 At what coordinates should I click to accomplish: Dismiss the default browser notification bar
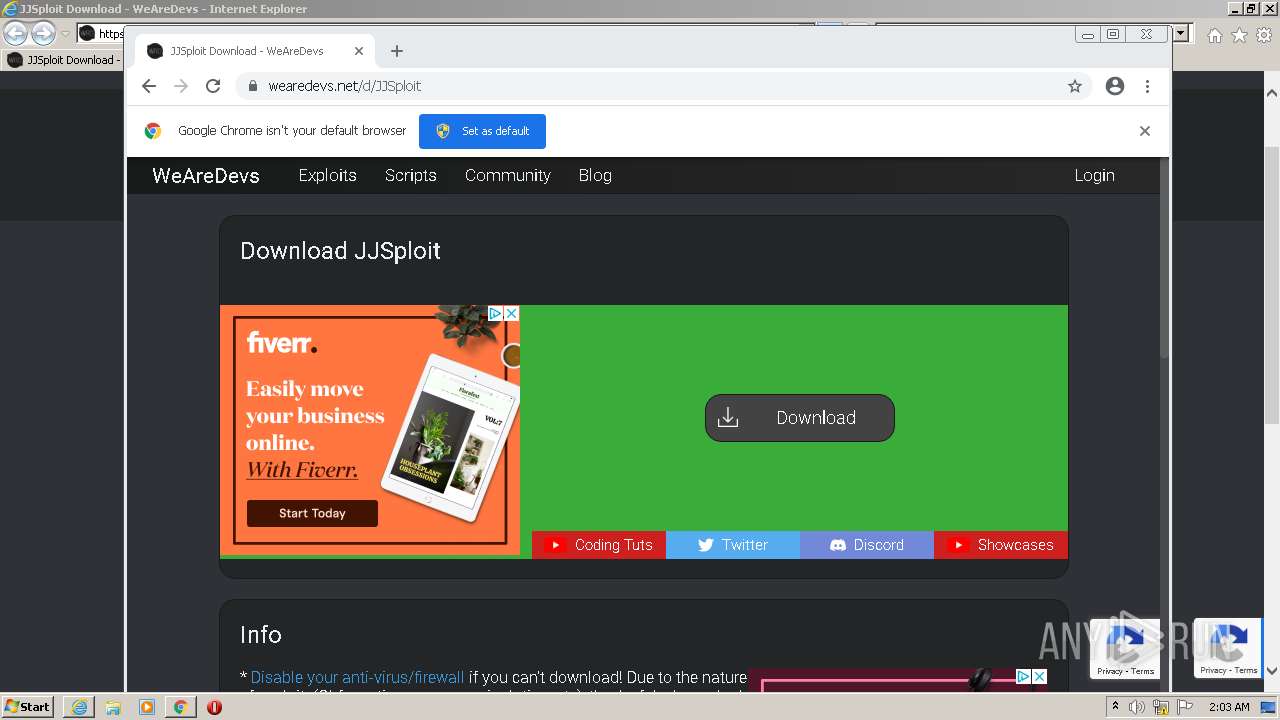pos(1145,131)
